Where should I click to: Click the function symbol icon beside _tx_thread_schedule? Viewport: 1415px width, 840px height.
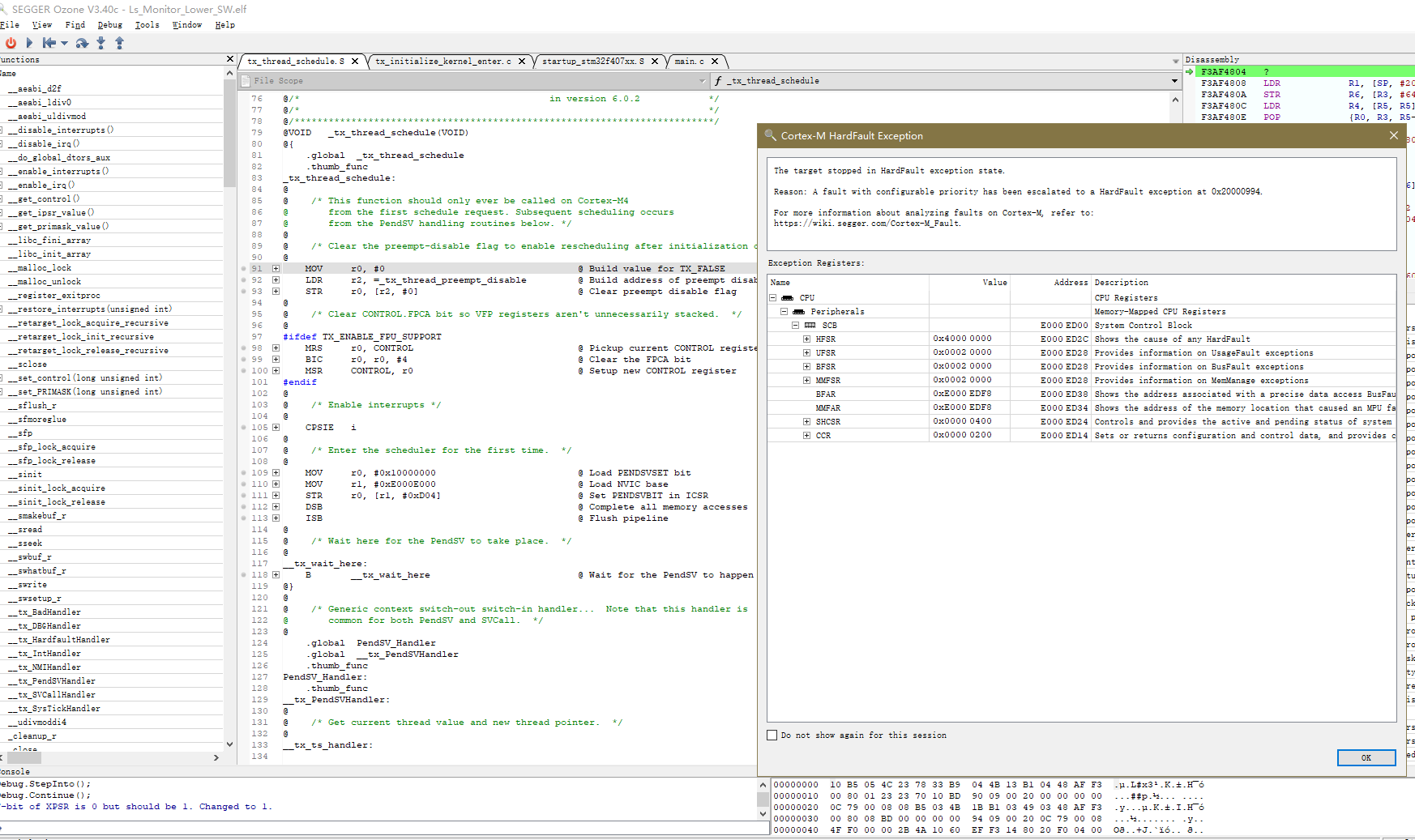click(718, 80)
